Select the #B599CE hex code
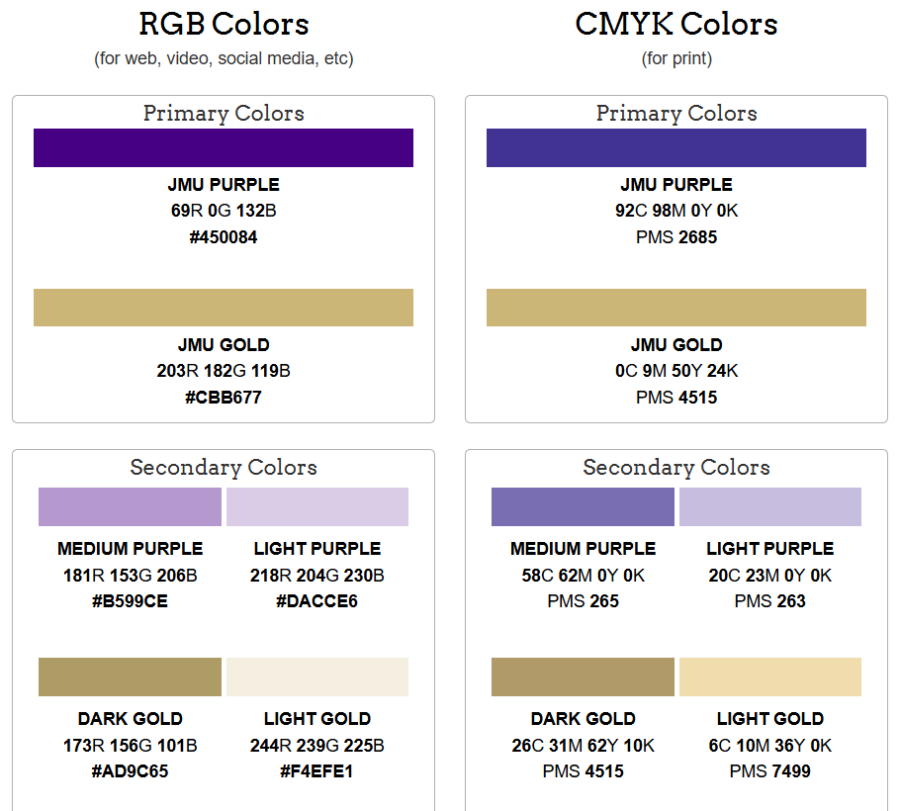Screen dimensions: 900x811 [x=130, y=602]
